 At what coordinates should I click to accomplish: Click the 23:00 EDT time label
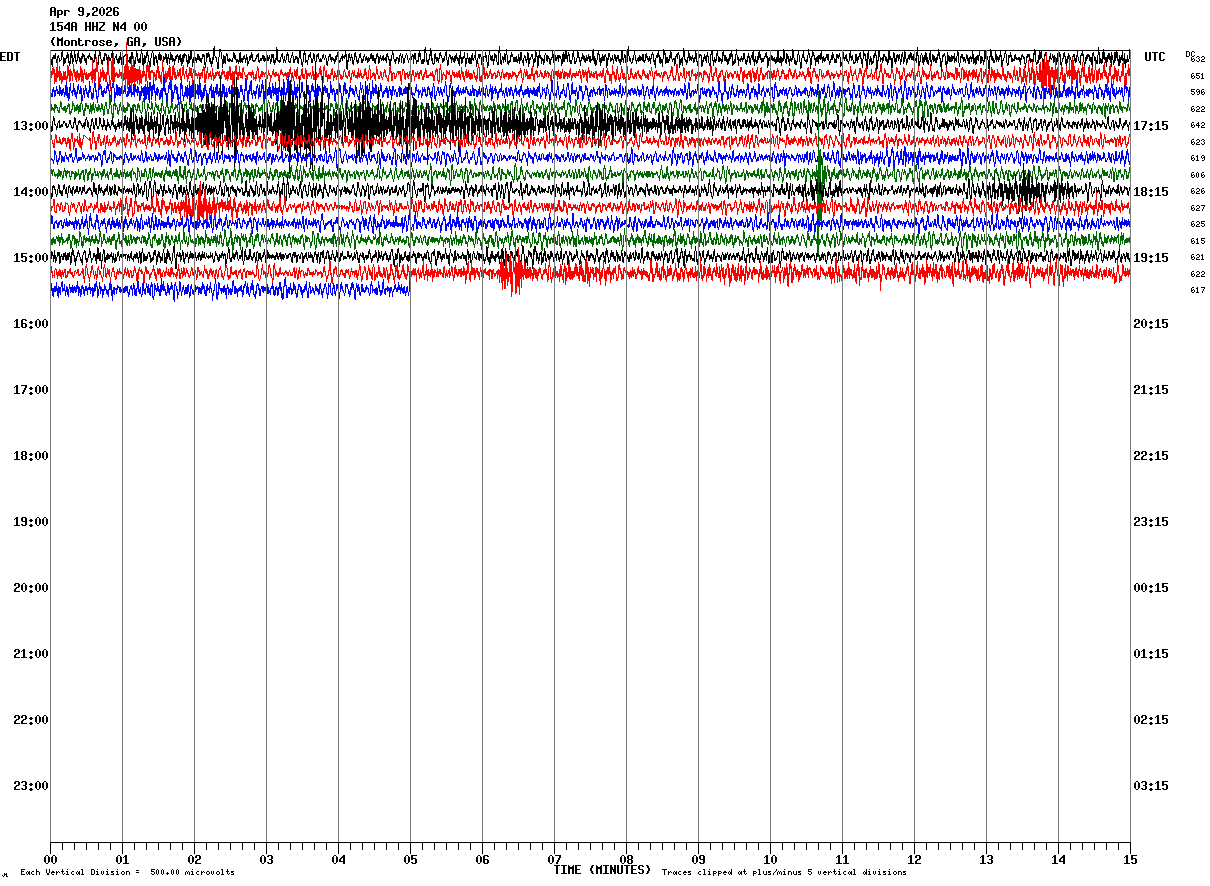pyautogui.click(x=31, y=786)
